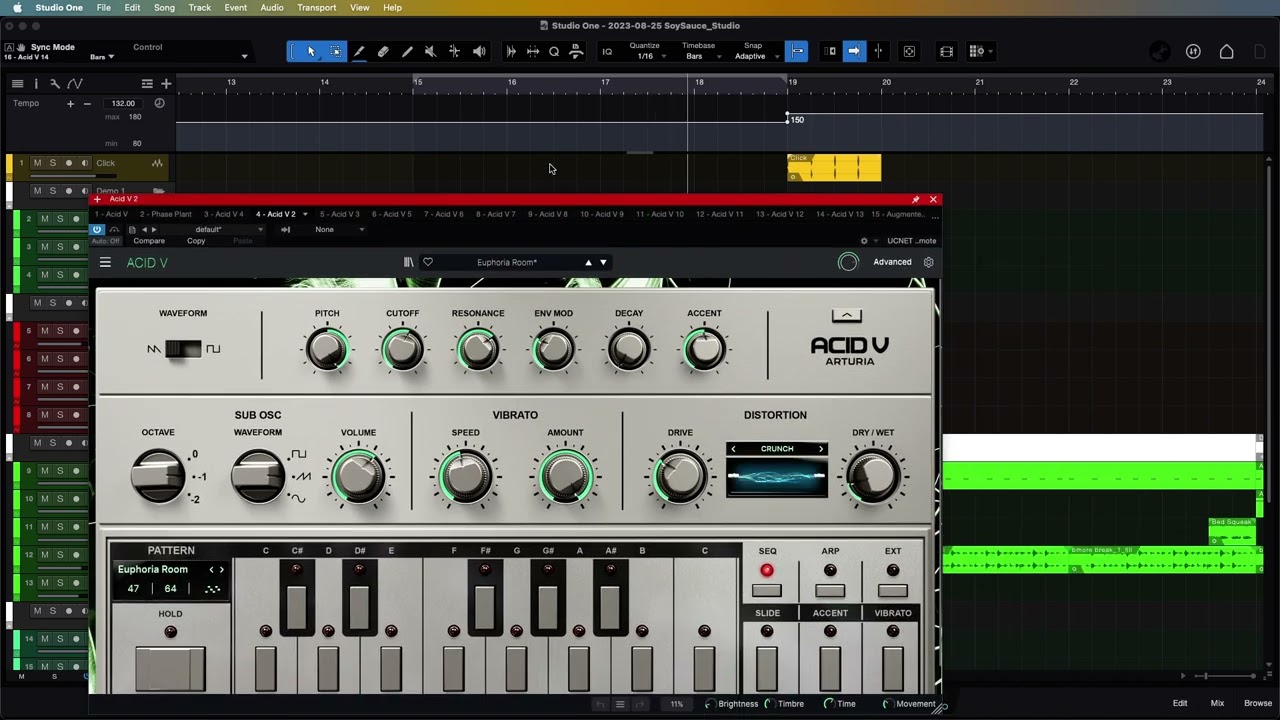The height and width of the screenshot is (720, 1280).
Task: Adjust the RESONANCE knob
Action: coord(478,349)
